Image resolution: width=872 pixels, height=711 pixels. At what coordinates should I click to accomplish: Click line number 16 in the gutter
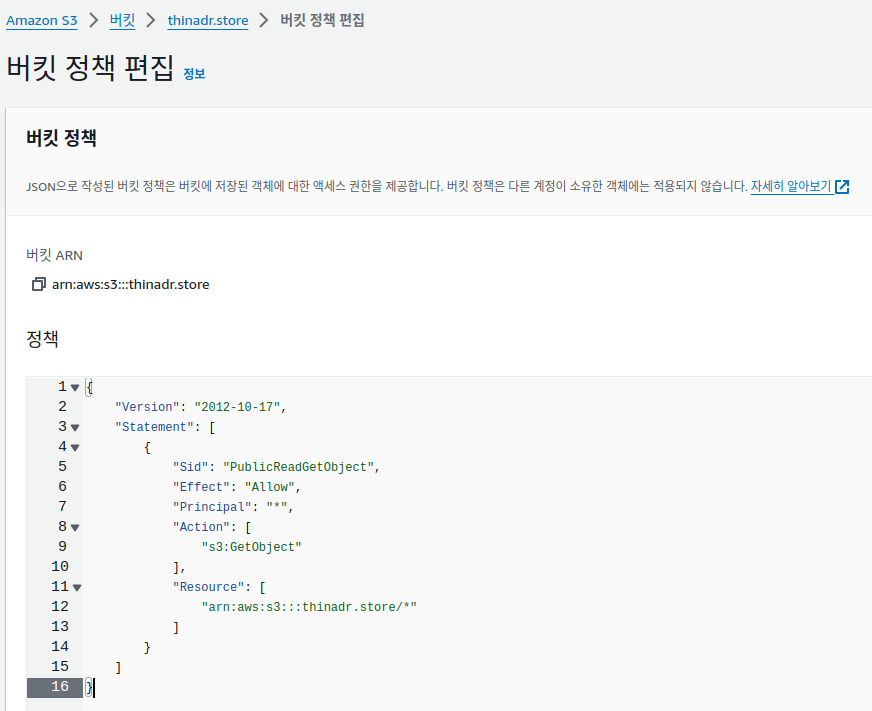[x=60, y=687]
